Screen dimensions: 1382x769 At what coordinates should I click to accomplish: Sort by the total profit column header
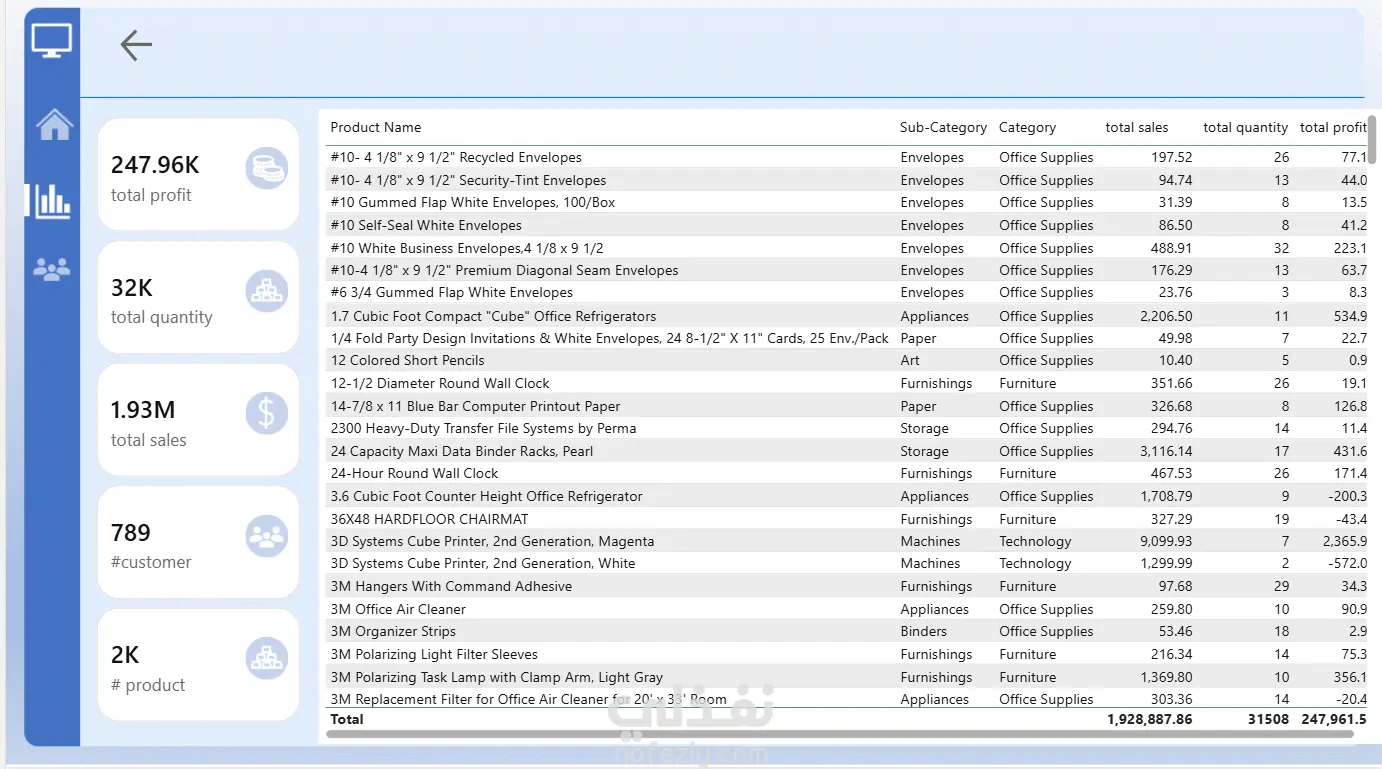click(1333, 127)
